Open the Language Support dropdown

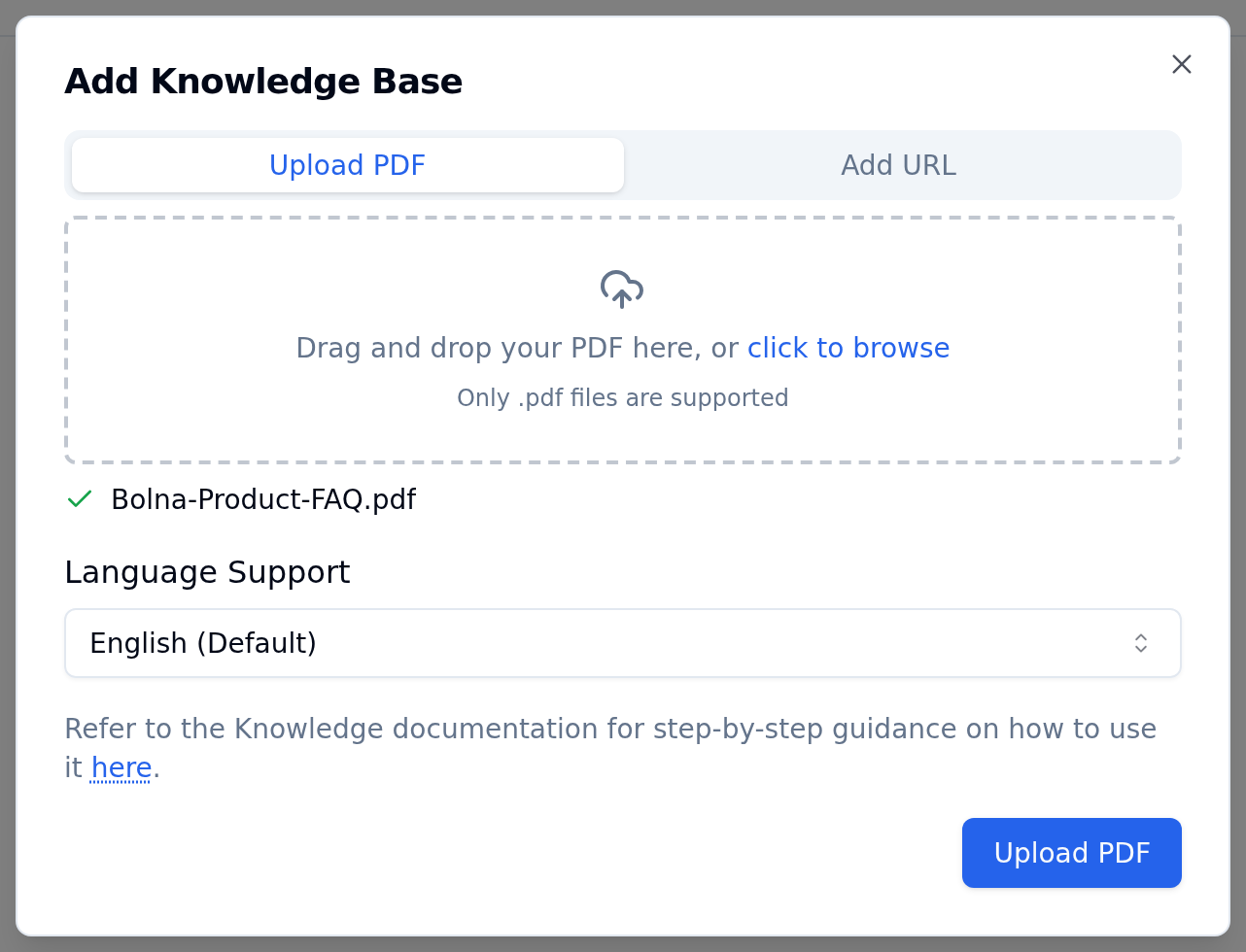pos(623,643)
